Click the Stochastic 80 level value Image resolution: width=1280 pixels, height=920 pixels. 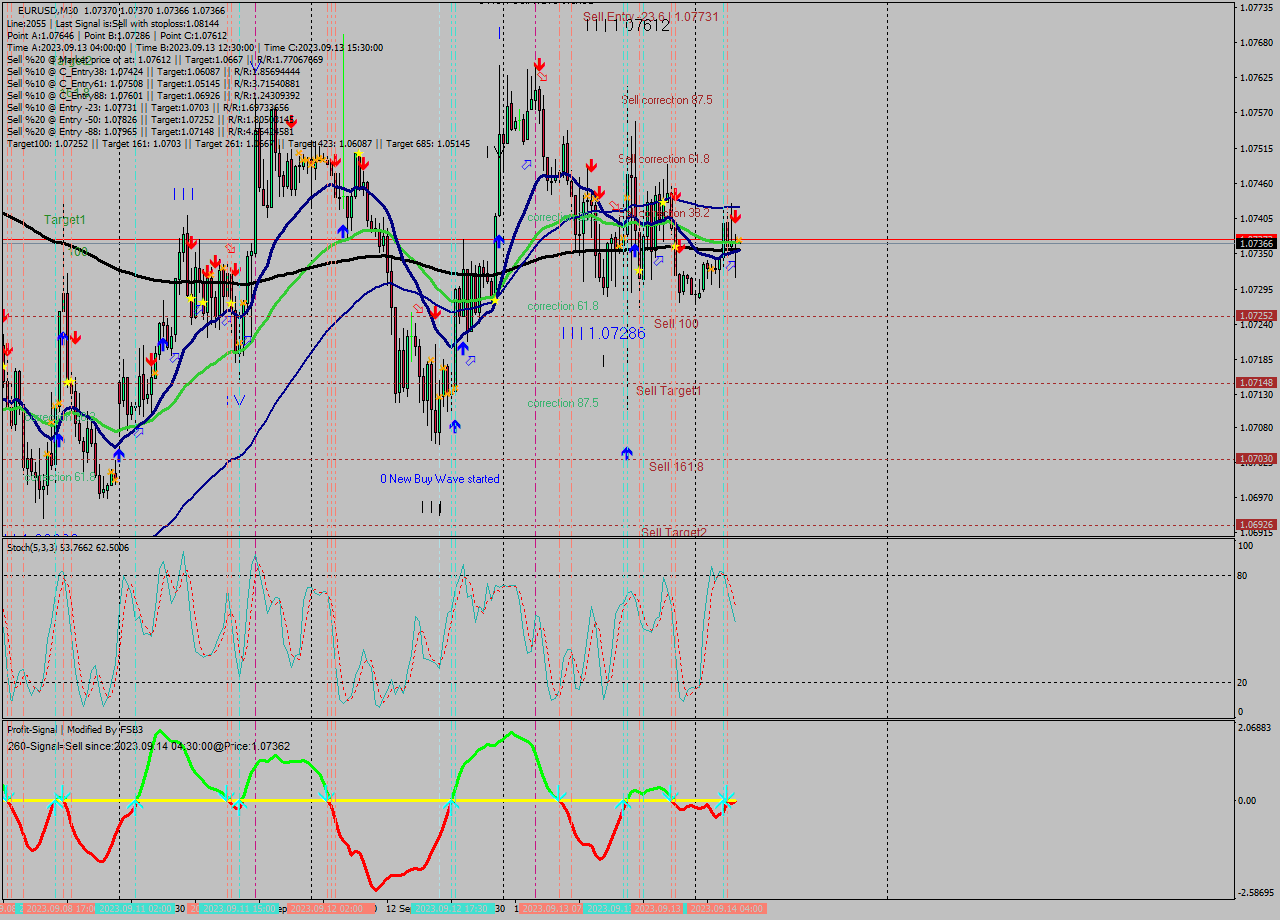[x=1243, y=575]
